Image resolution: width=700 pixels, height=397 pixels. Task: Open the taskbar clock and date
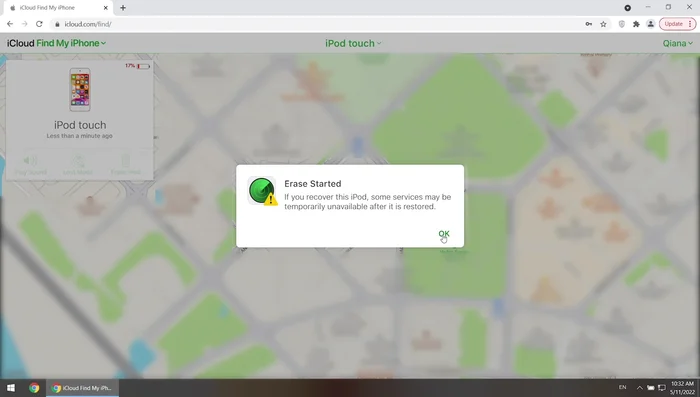coord(683,388)
